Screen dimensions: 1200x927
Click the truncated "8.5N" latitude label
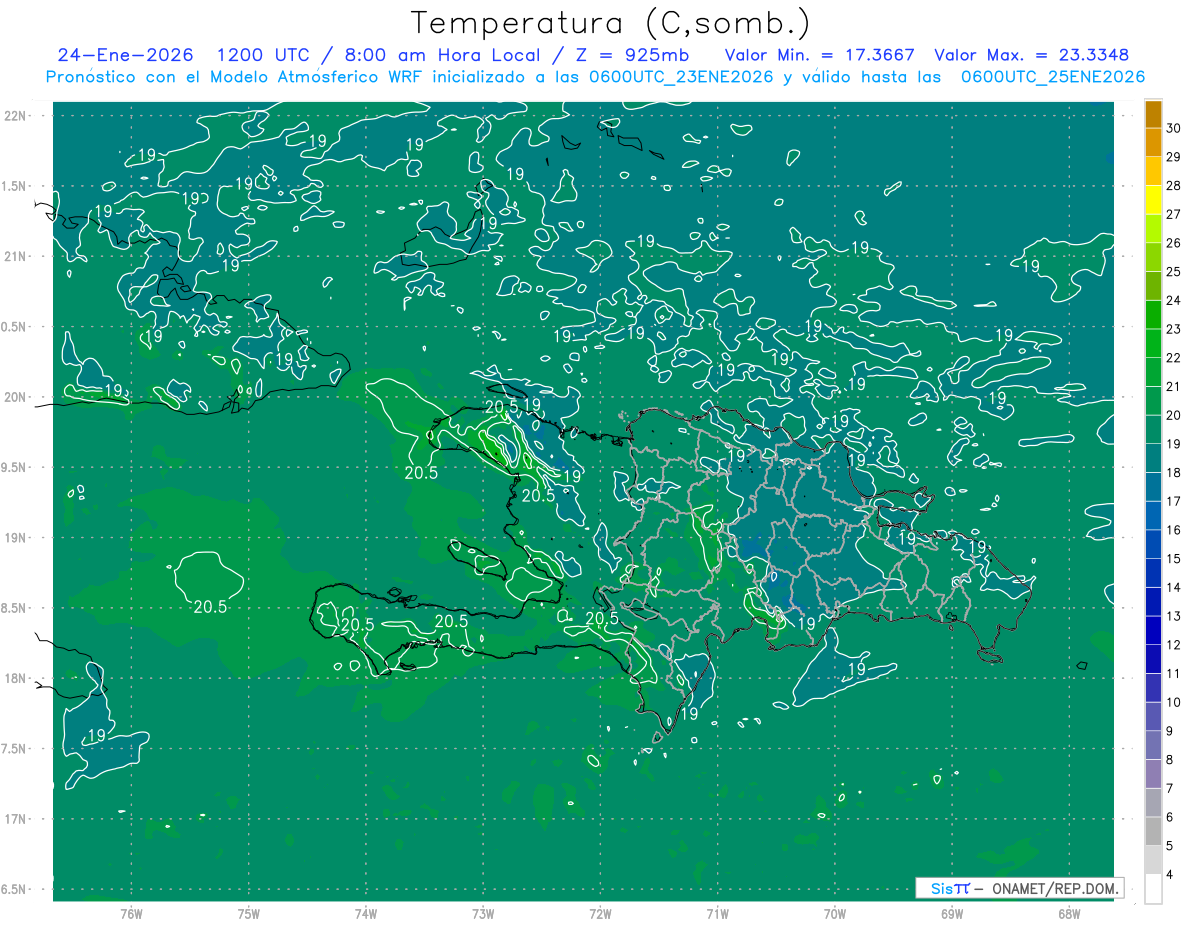14,608
